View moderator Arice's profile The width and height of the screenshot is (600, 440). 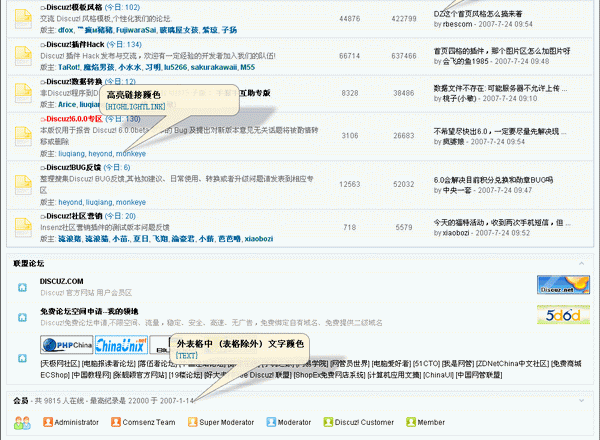pos(67,104)
